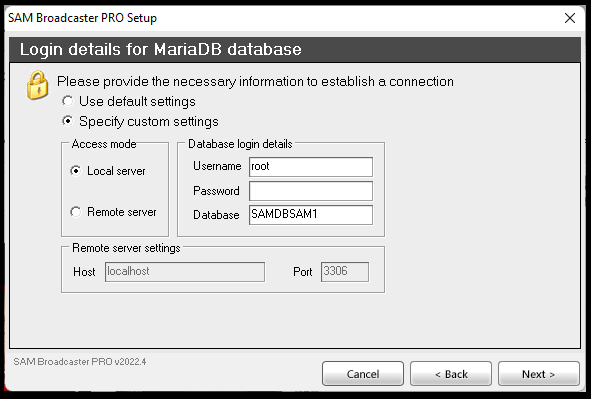Screen dimensions: 591x399
Task: Close the SAM Broadcaster PRO Setup window
Action: (570, 18)
